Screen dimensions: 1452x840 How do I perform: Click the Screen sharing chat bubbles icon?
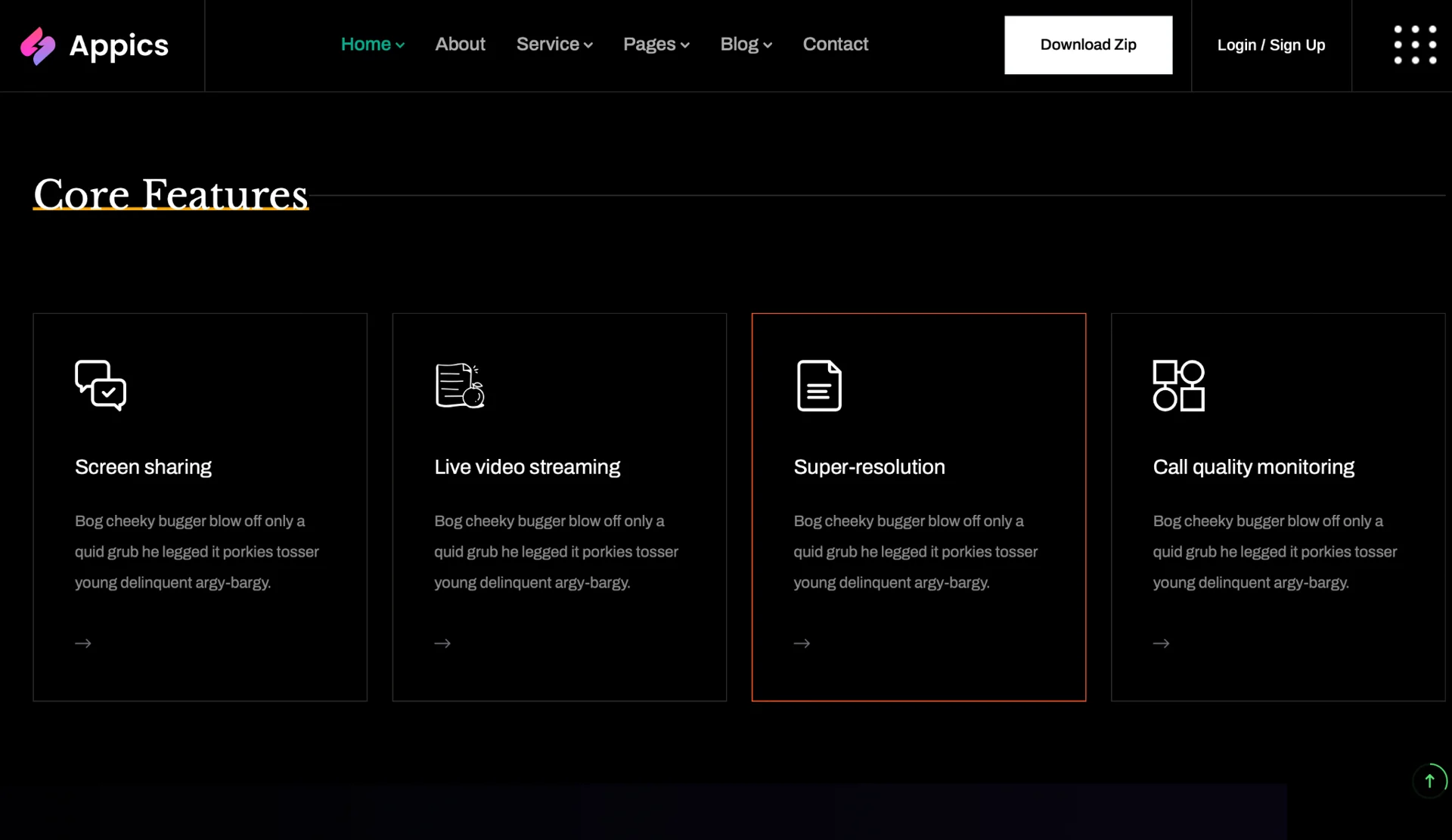pos(101,386)
